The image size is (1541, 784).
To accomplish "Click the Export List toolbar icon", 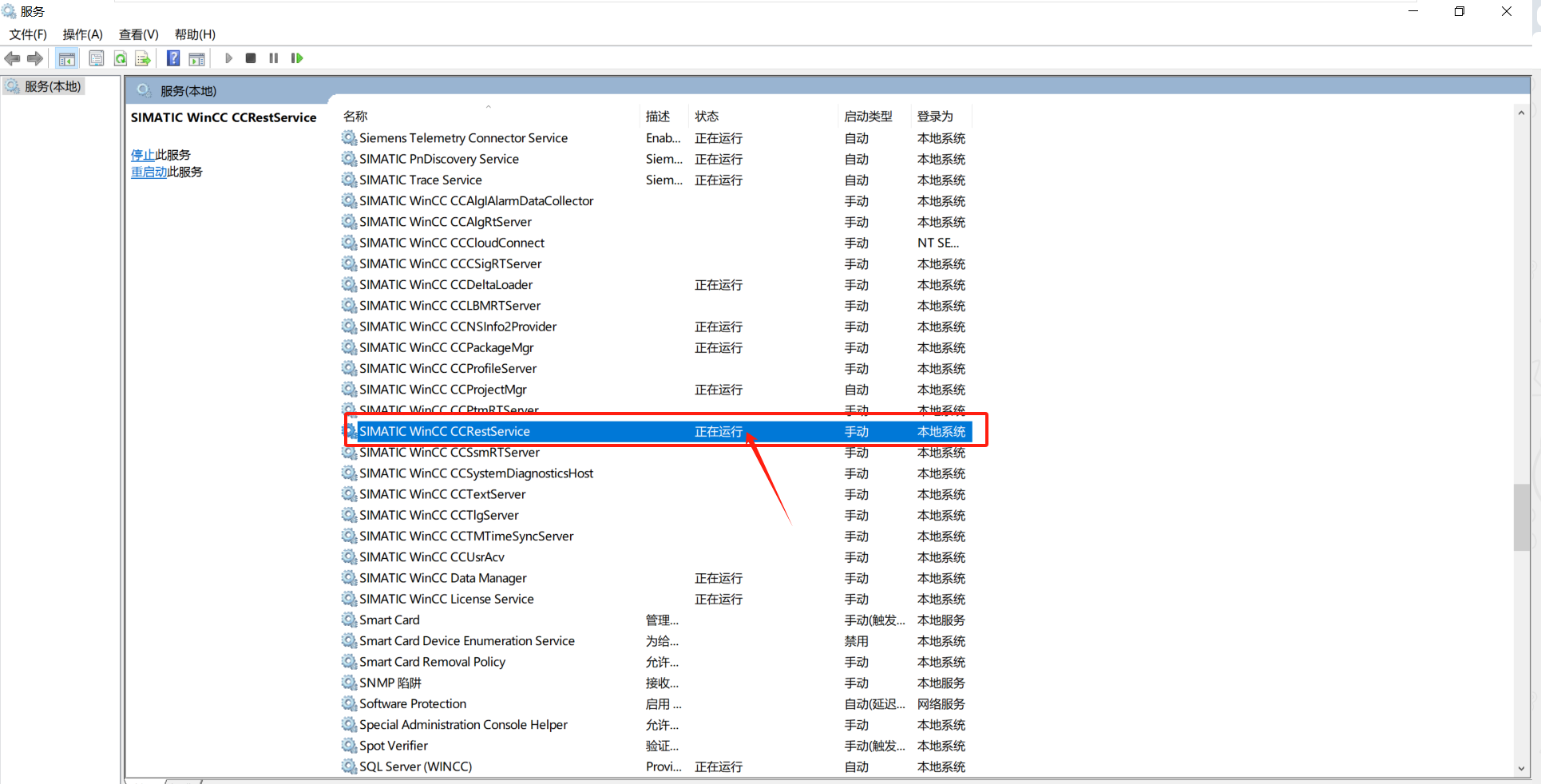I will [x=143, y=58].
